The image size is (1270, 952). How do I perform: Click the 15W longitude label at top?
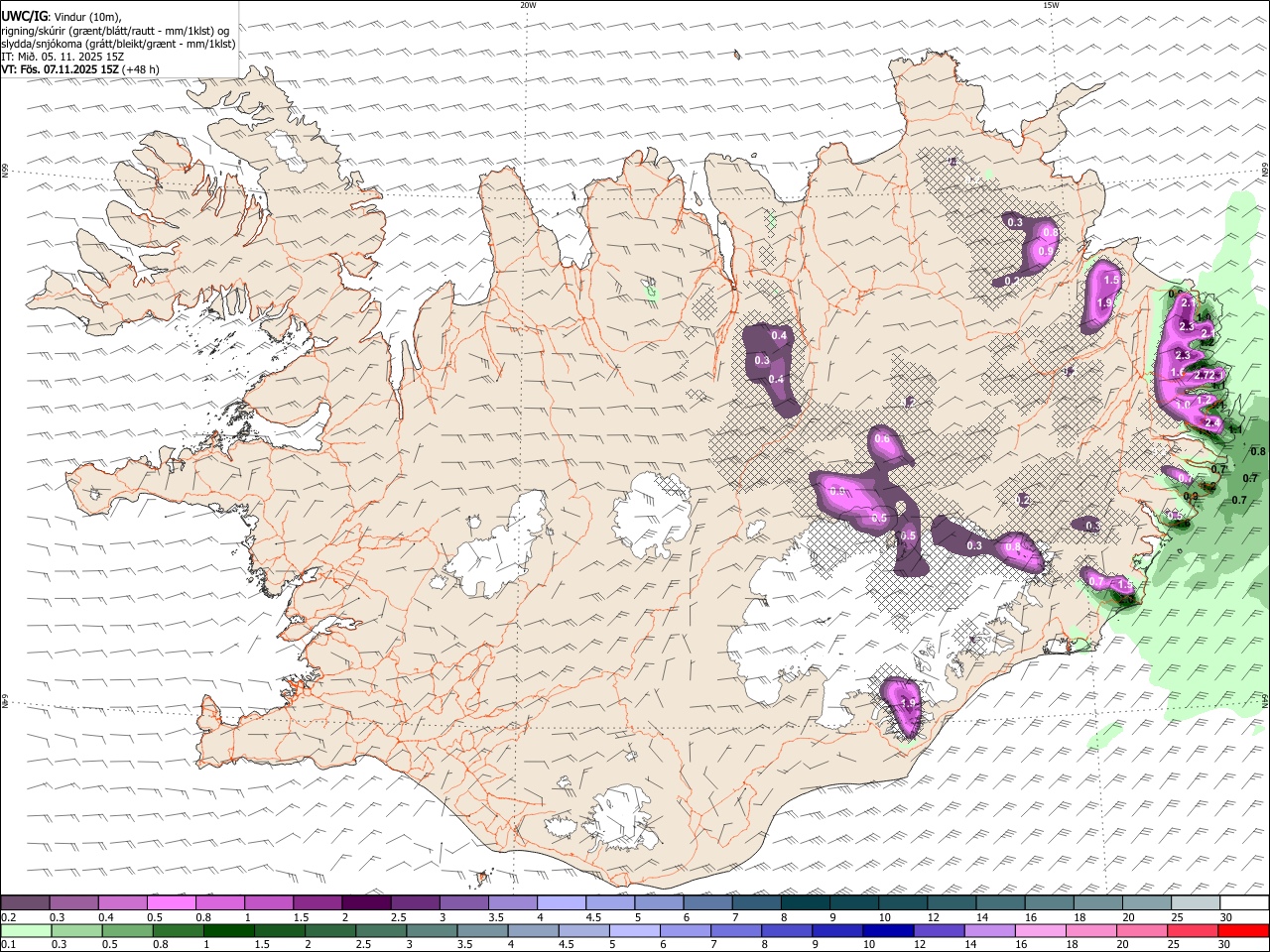pyautogui.click(x=1051, y=5)
